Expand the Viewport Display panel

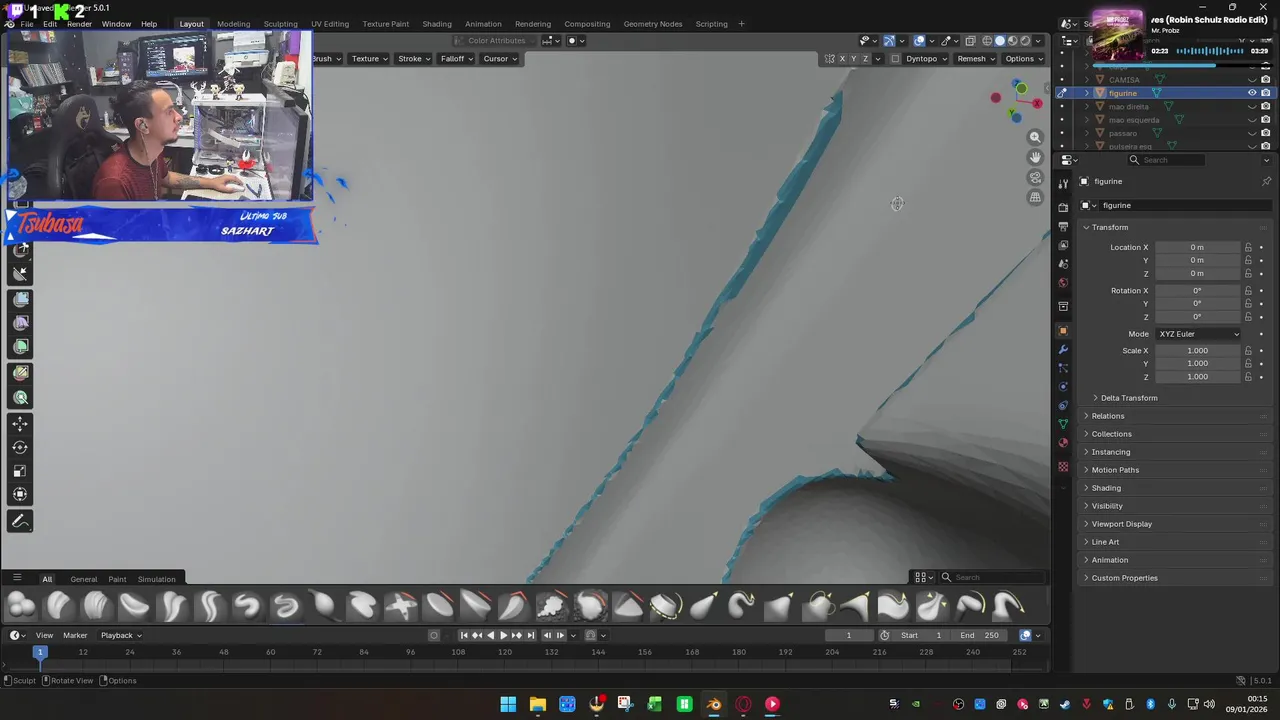(1121, 524)
